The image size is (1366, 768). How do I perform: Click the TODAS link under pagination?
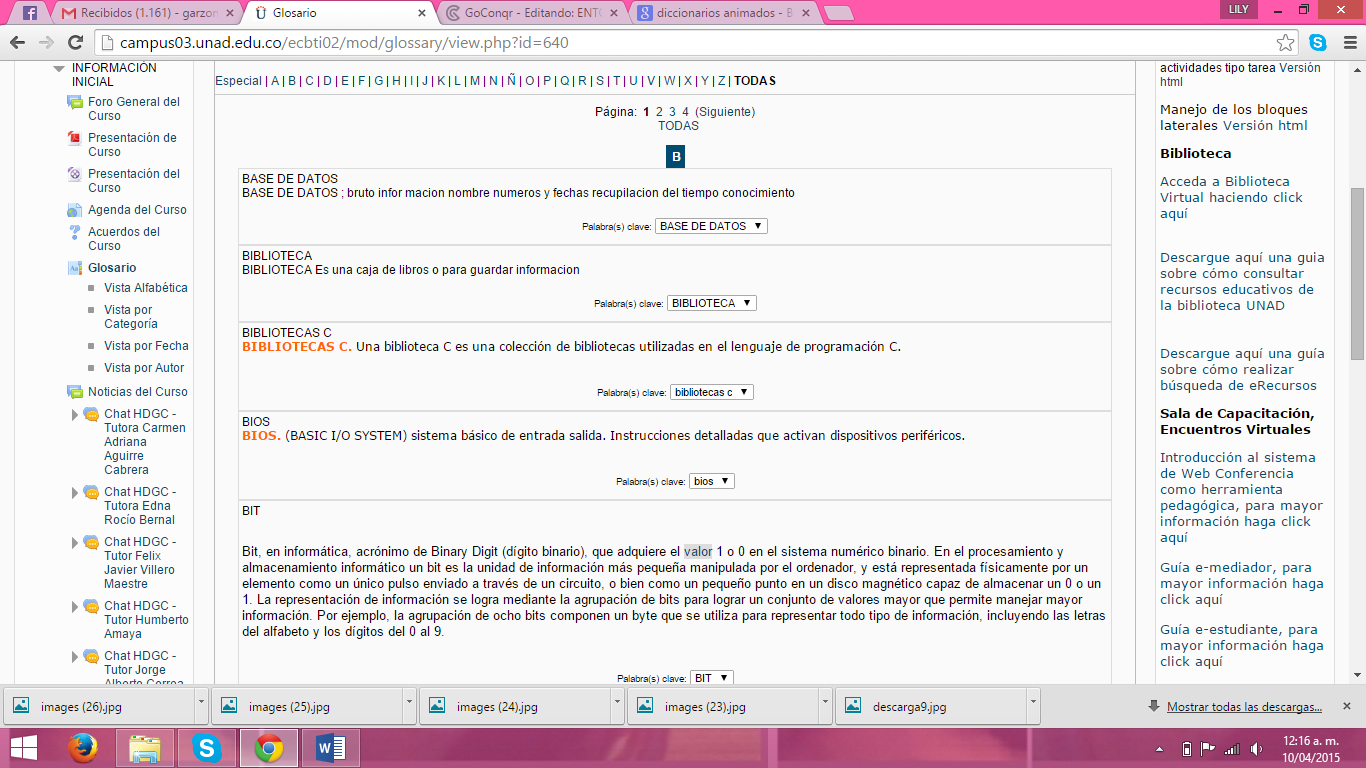678,126
